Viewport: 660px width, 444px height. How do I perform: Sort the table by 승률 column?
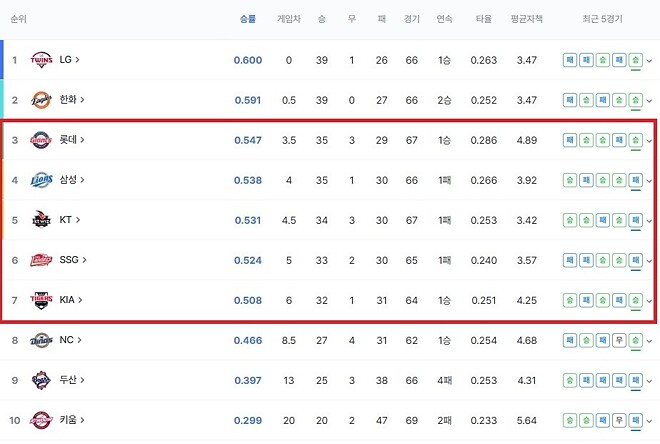point(248,19)
